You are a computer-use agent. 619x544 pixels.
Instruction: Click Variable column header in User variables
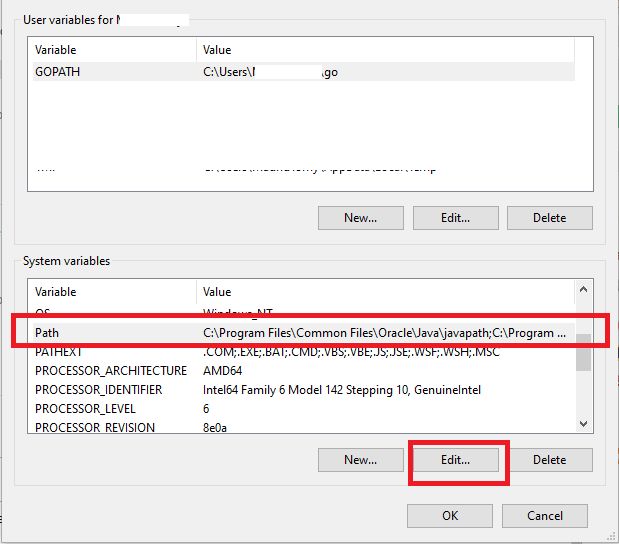coord(114,50)
